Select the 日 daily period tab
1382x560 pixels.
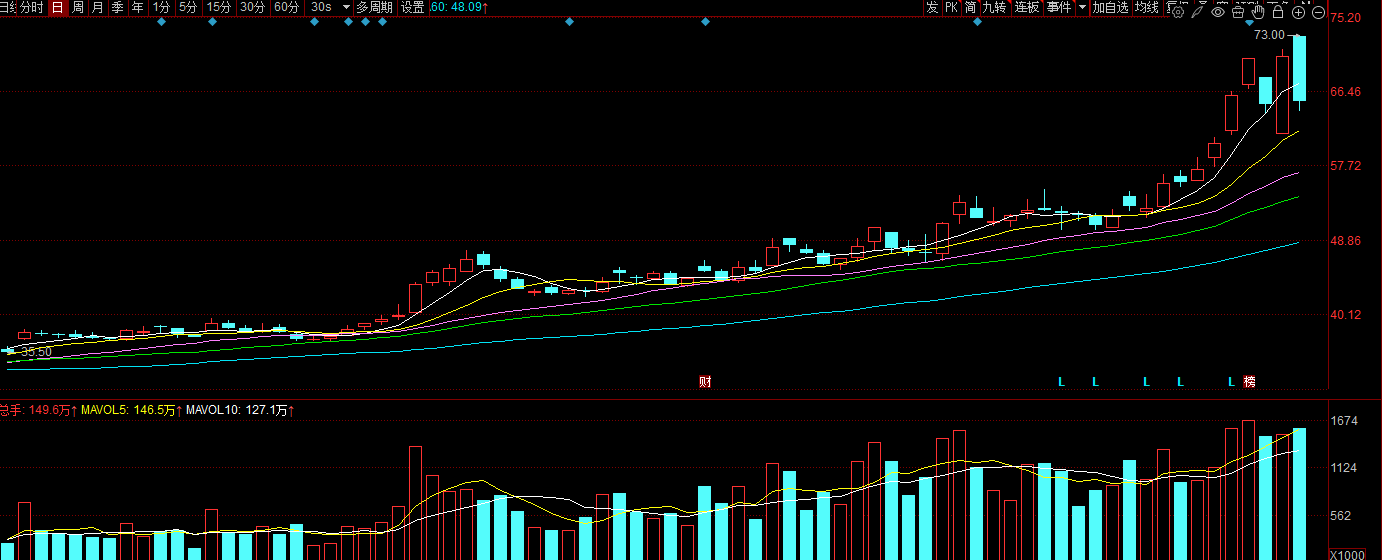click(x=57, y=7)
